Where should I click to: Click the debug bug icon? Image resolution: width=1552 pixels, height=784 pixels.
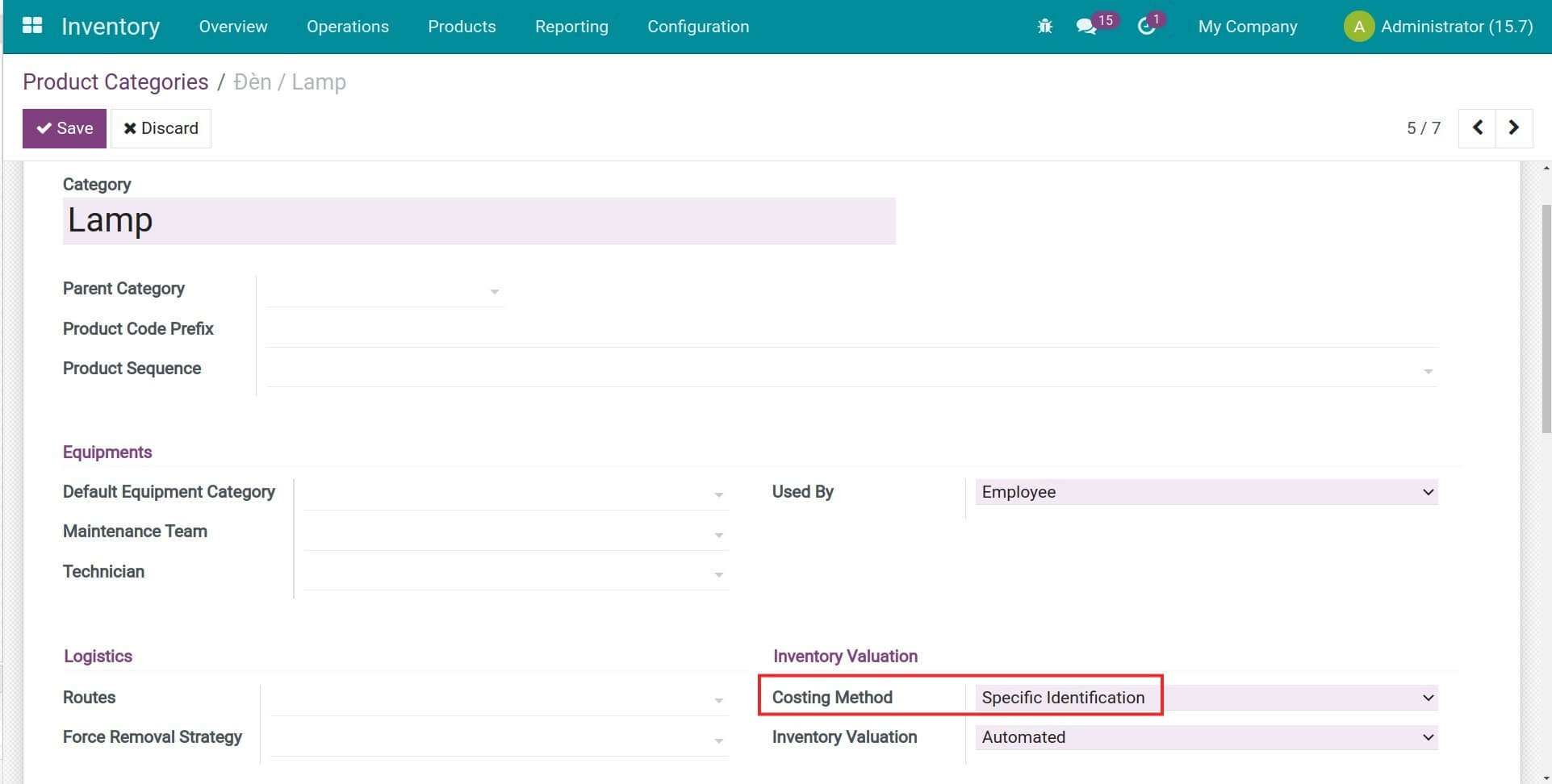(1044, 26)
